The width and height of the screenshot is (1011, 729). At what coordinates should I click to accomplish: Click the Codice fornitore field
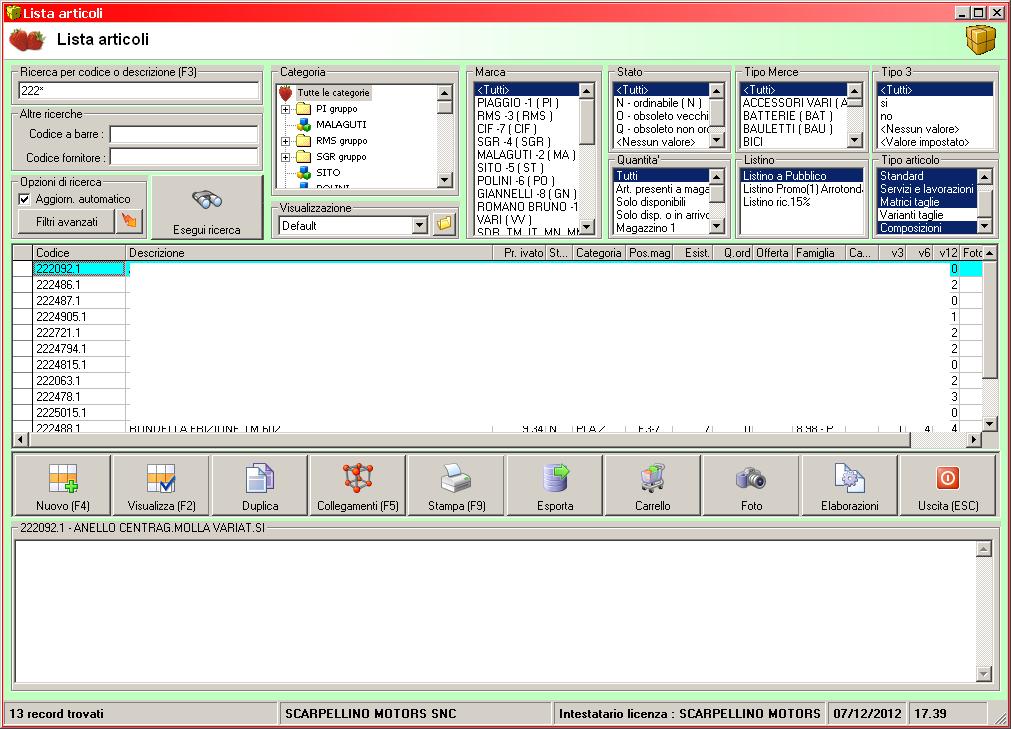tap(184, 157)
